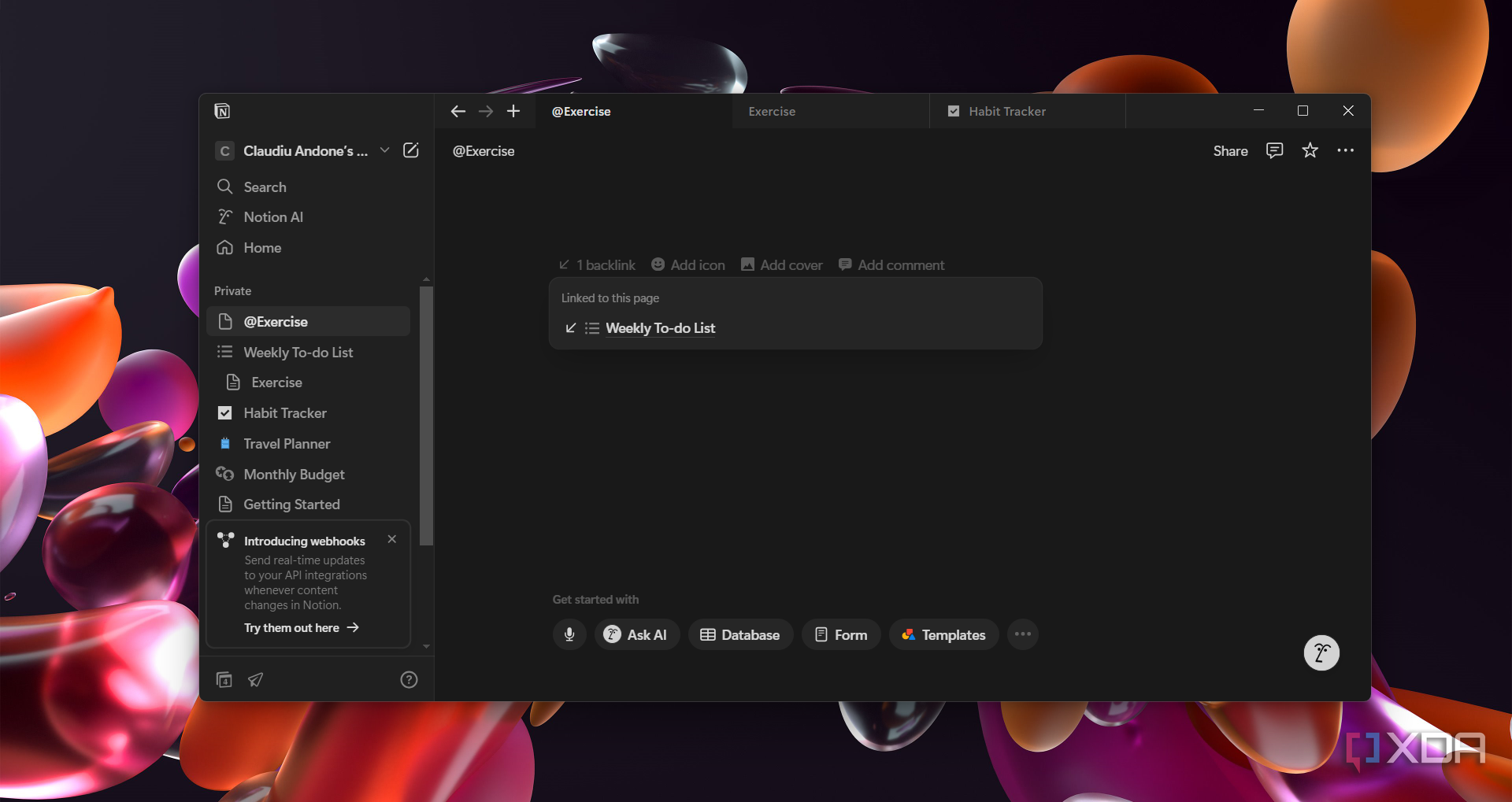This screenshot has height=802, width=1512.
Task: Open the floating Notion AI assistant button
Action: (x=1321, y=652)
